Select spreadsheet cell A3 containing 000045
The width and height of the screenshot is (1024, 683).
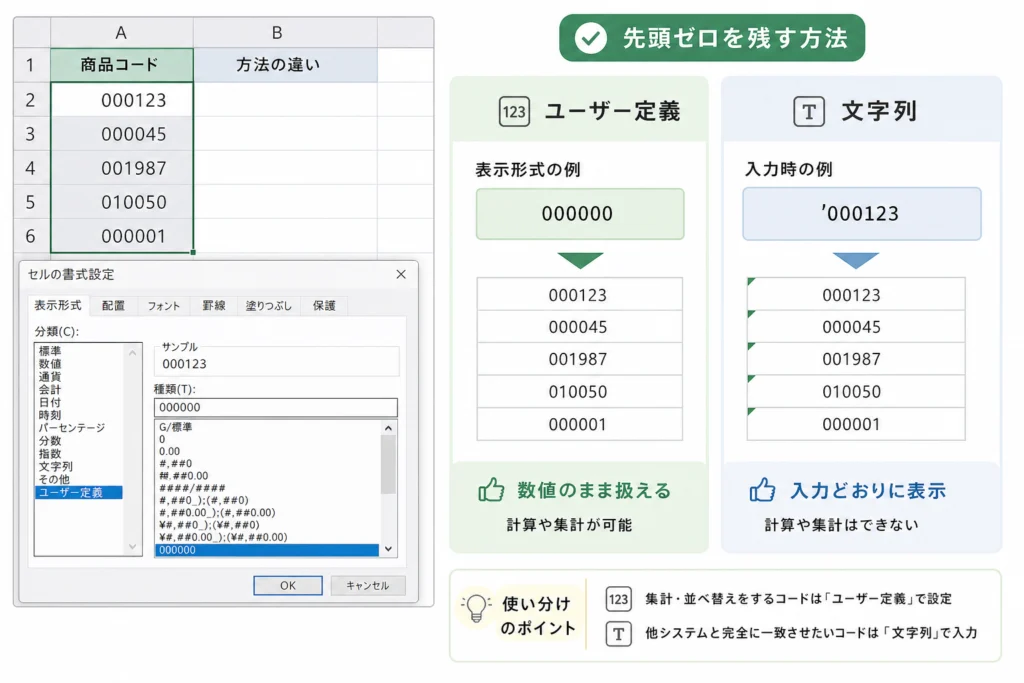[x=121, y=134]
